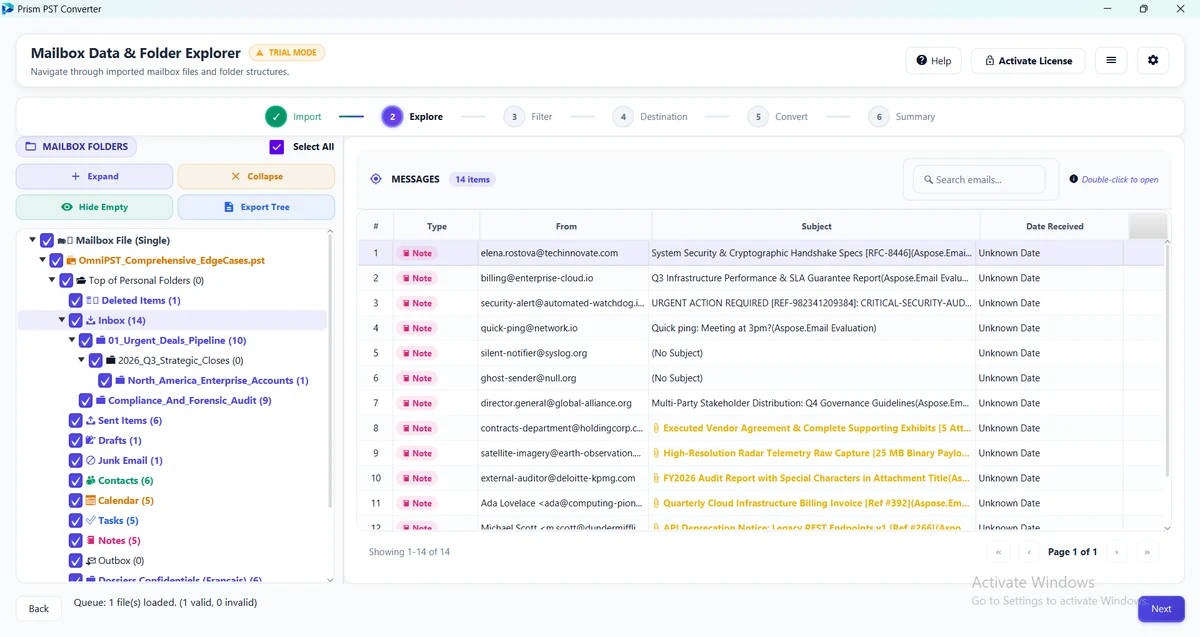The height and width of the screenshot is (637, 1200).
Task: Select message from billing@enterprise-cloud.io
Action: coord(761,278)
